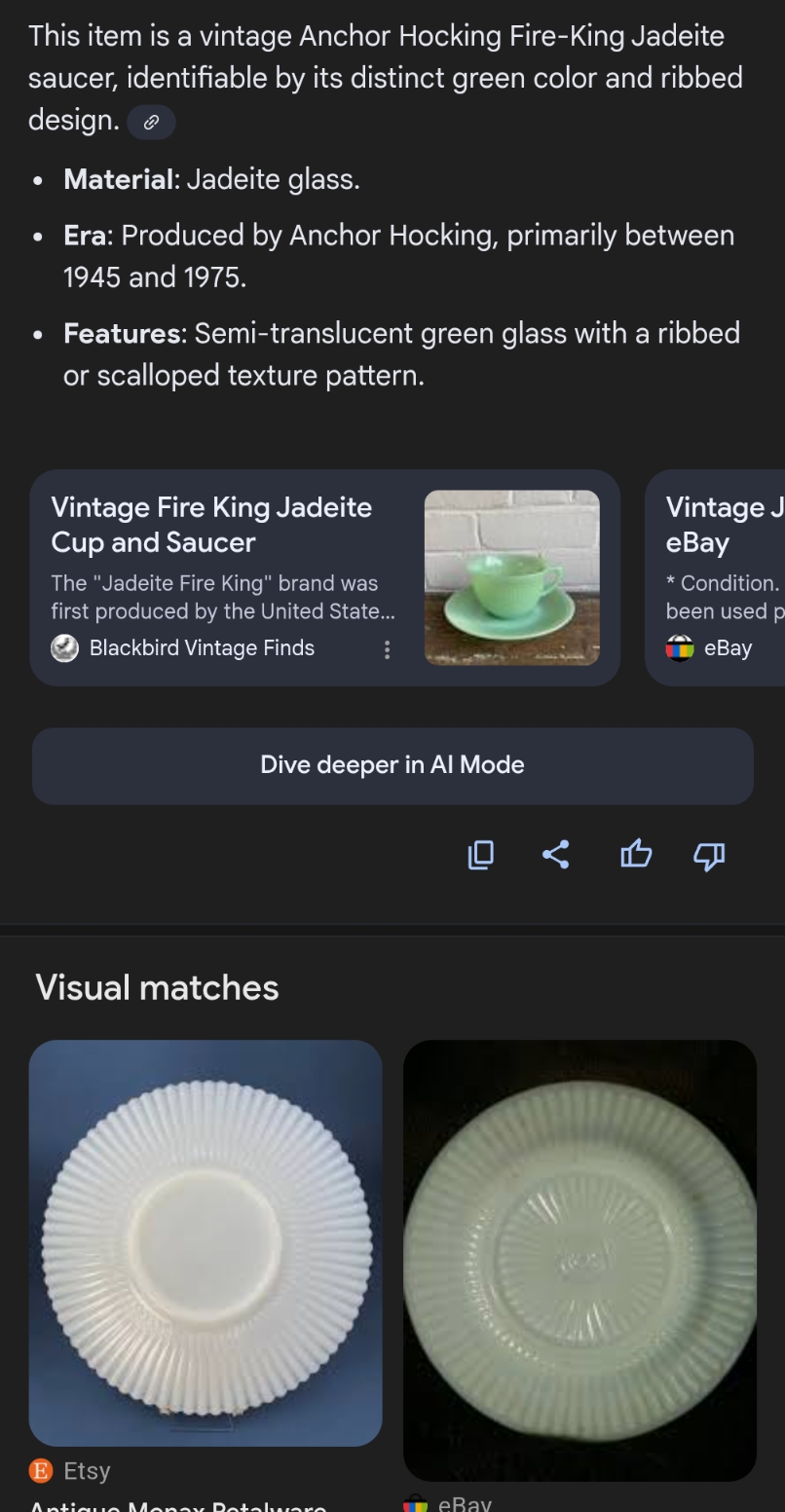Open three-dot menu on Blackbird card
This screenshot has width=785, height=1512.
click(x=387, y=649)
